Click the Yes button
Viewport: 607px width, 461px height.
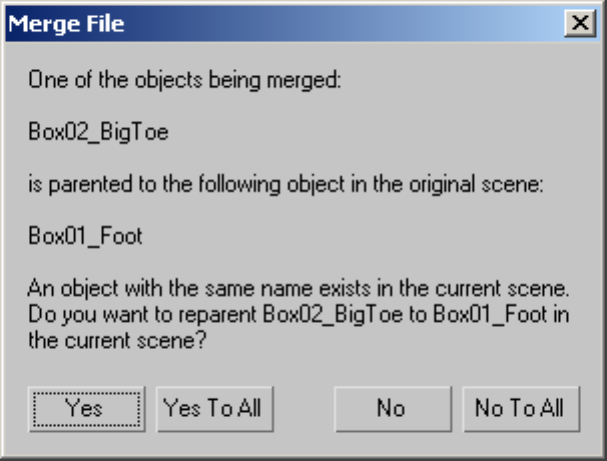(x=84, y=408)
